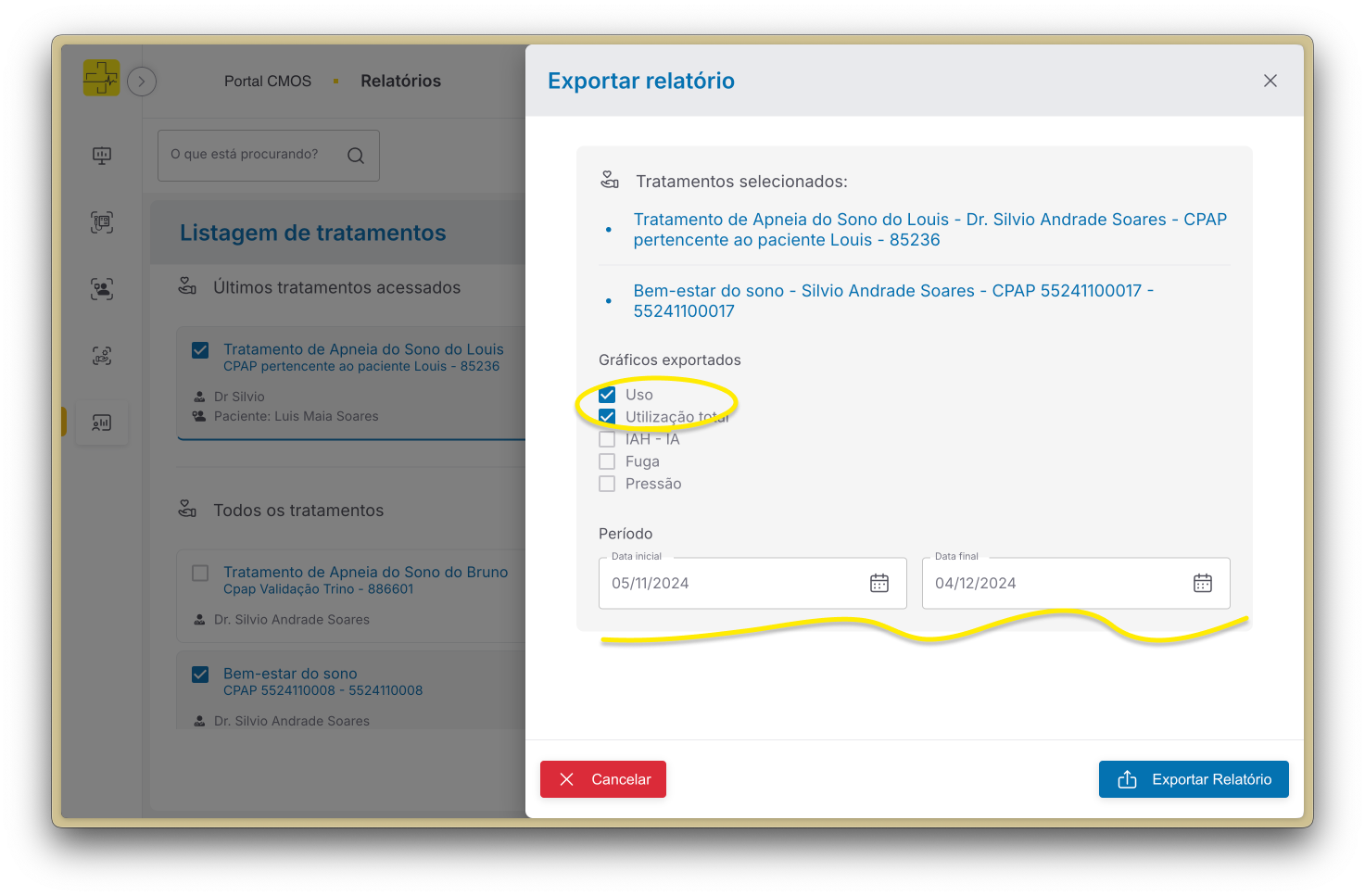This screenshot has height=896, width=1365.
Task: Open the devices section from the sidebar
Action: click(101, 222)
